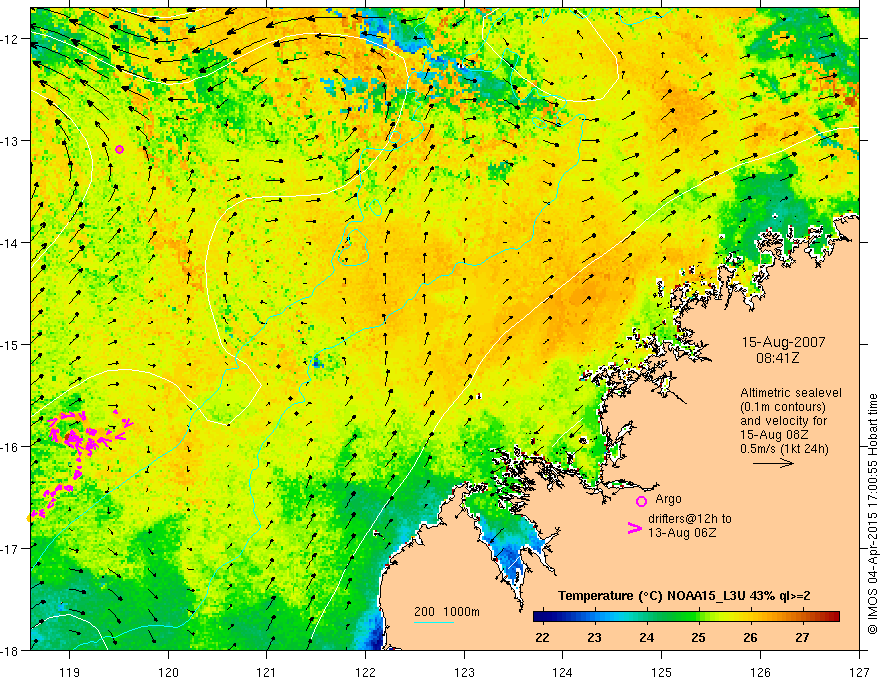Click the latitude axis label -13
This screenshot has width=880, height=680.
point(11,141)
